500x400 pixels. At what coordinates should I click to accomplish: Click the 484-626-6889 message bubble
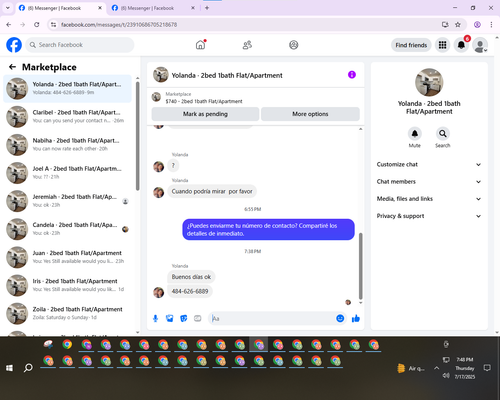[190, 291]
